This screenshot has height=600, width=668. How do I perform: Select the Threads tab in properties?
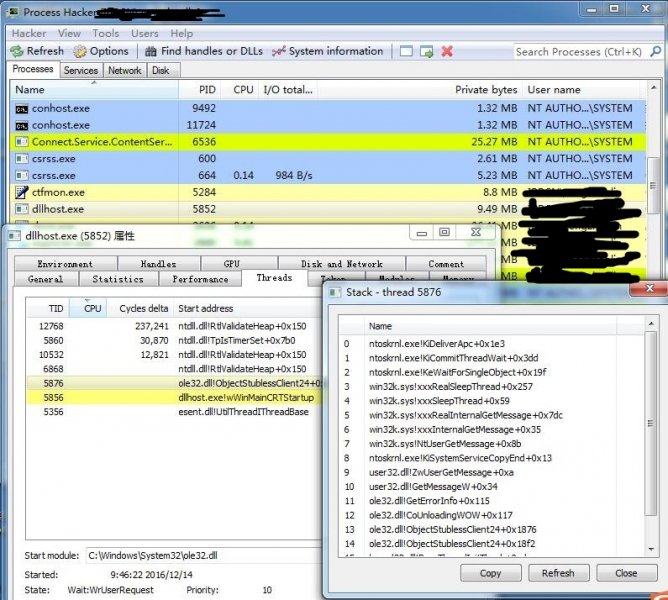point(274,278)
